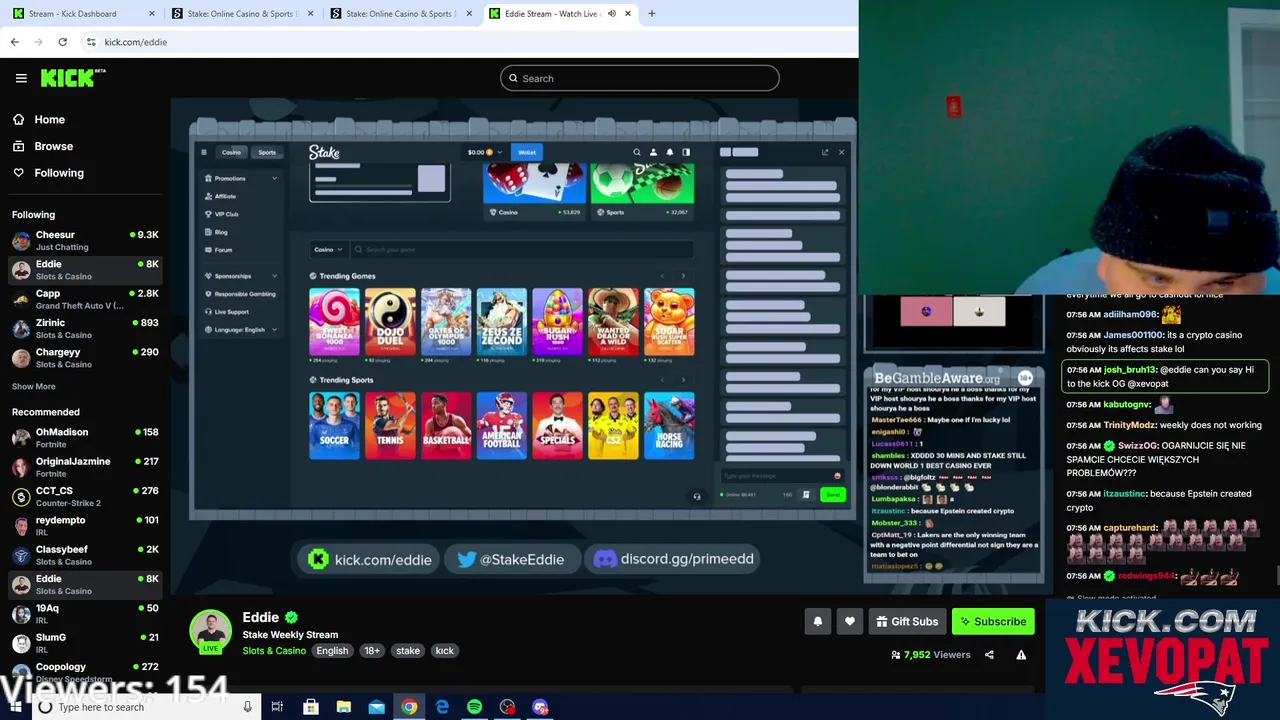1280x720 pixels.
Task: Click the Stake notifications bell icon
Action: pyautogui.click(x=669, y=152)
